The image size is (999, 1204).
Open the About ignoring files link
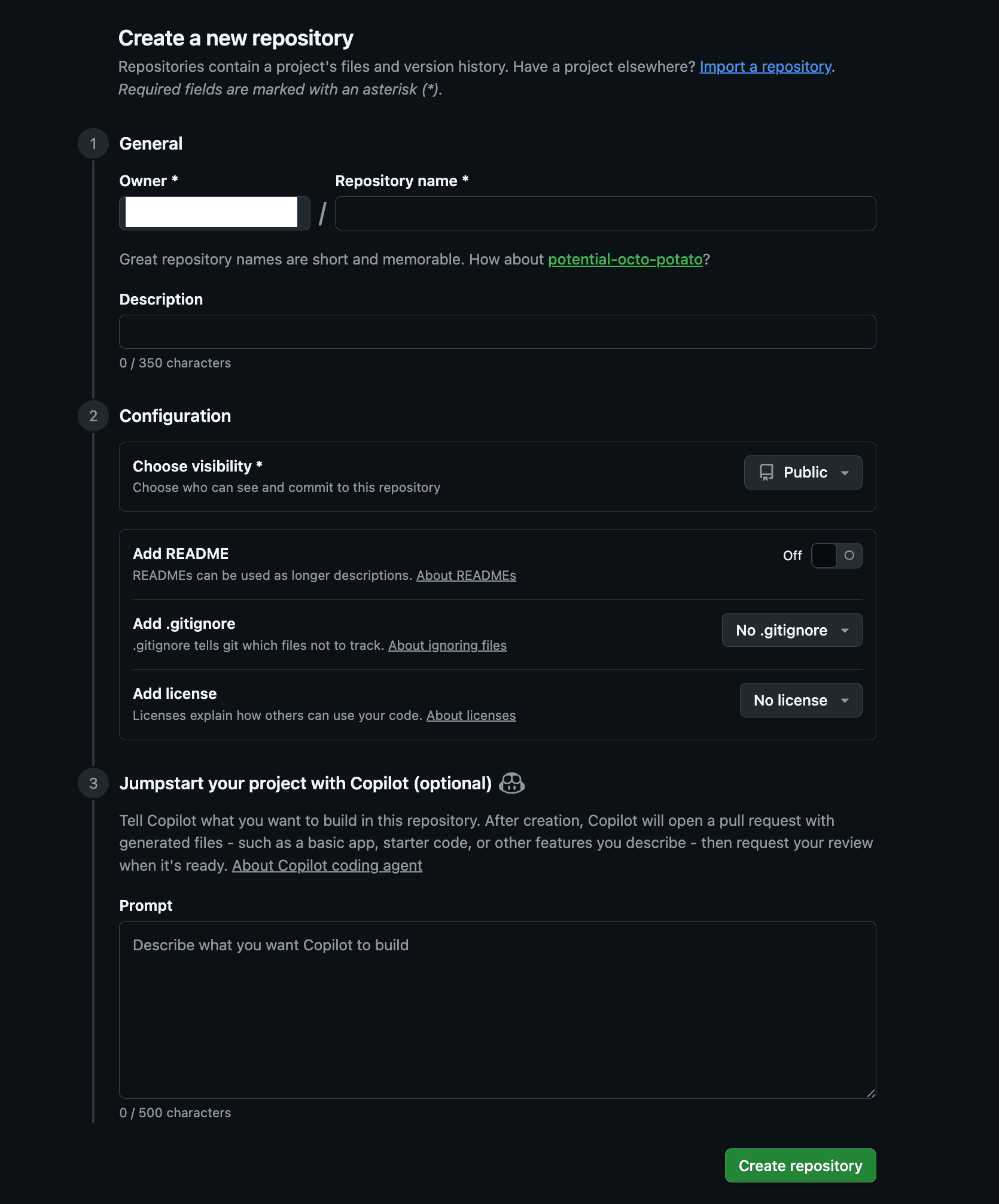click(x=447, y=645)
